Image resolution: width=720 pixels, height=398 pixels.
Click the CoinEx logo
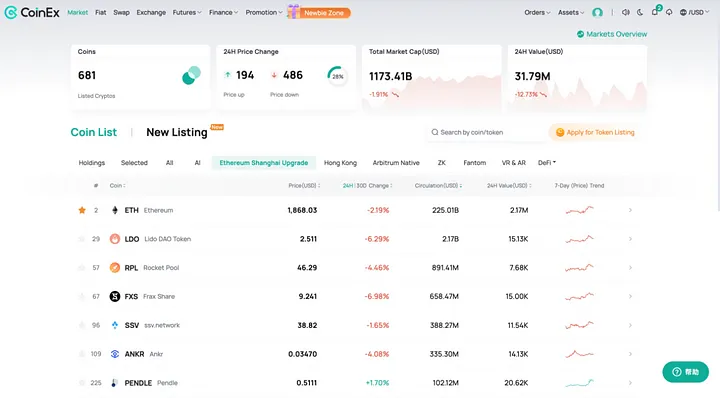coord(32,12)
